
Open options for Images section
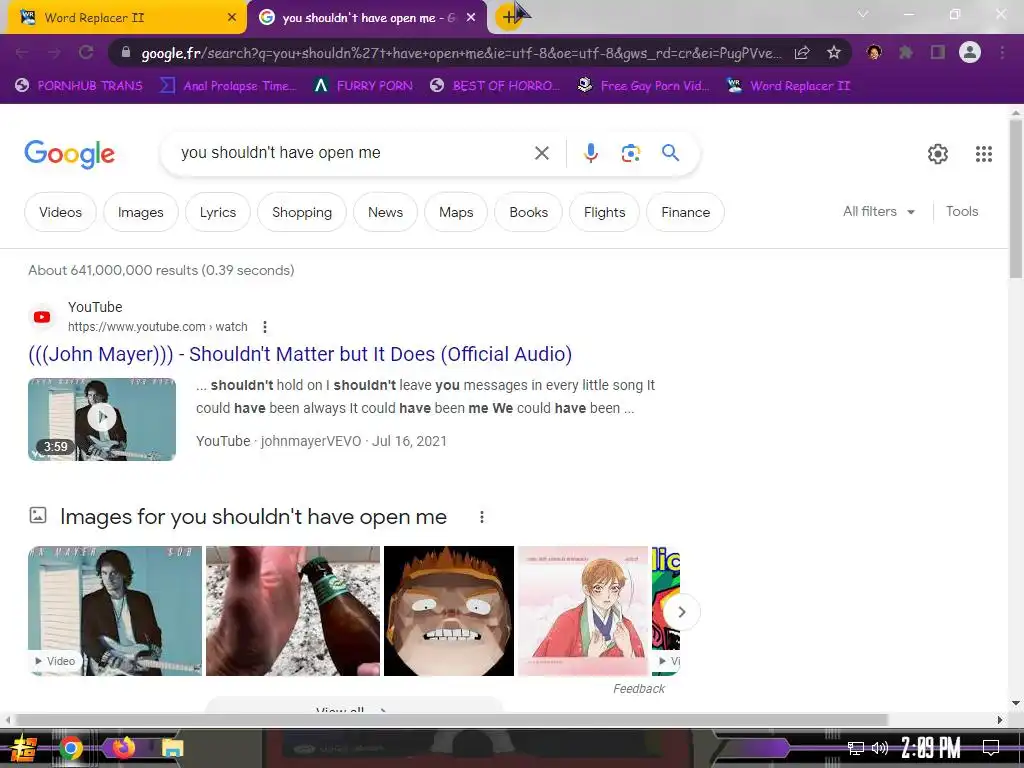(482, 517)
